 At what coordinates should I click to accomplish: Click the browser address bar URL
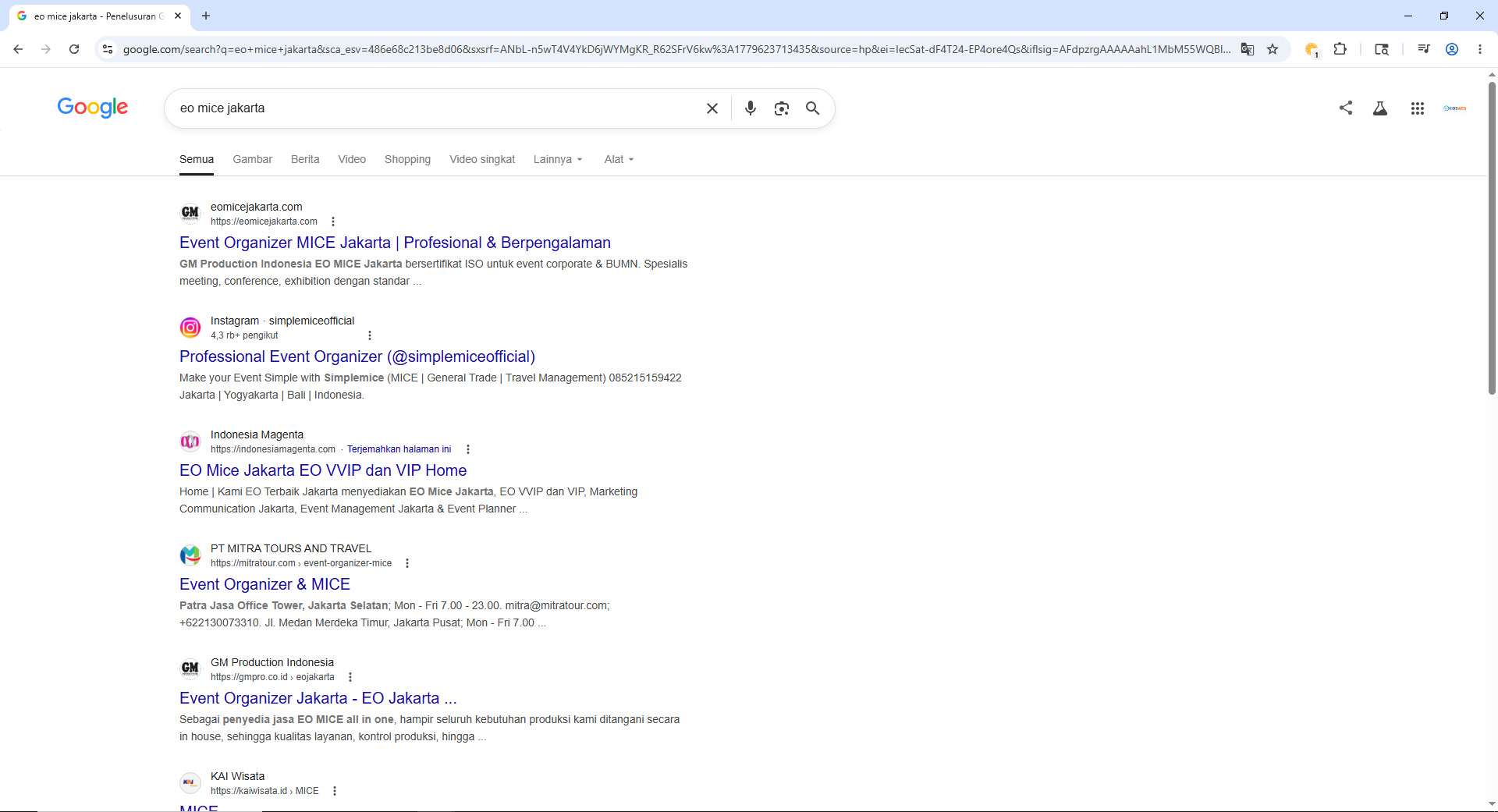(676, 49)
